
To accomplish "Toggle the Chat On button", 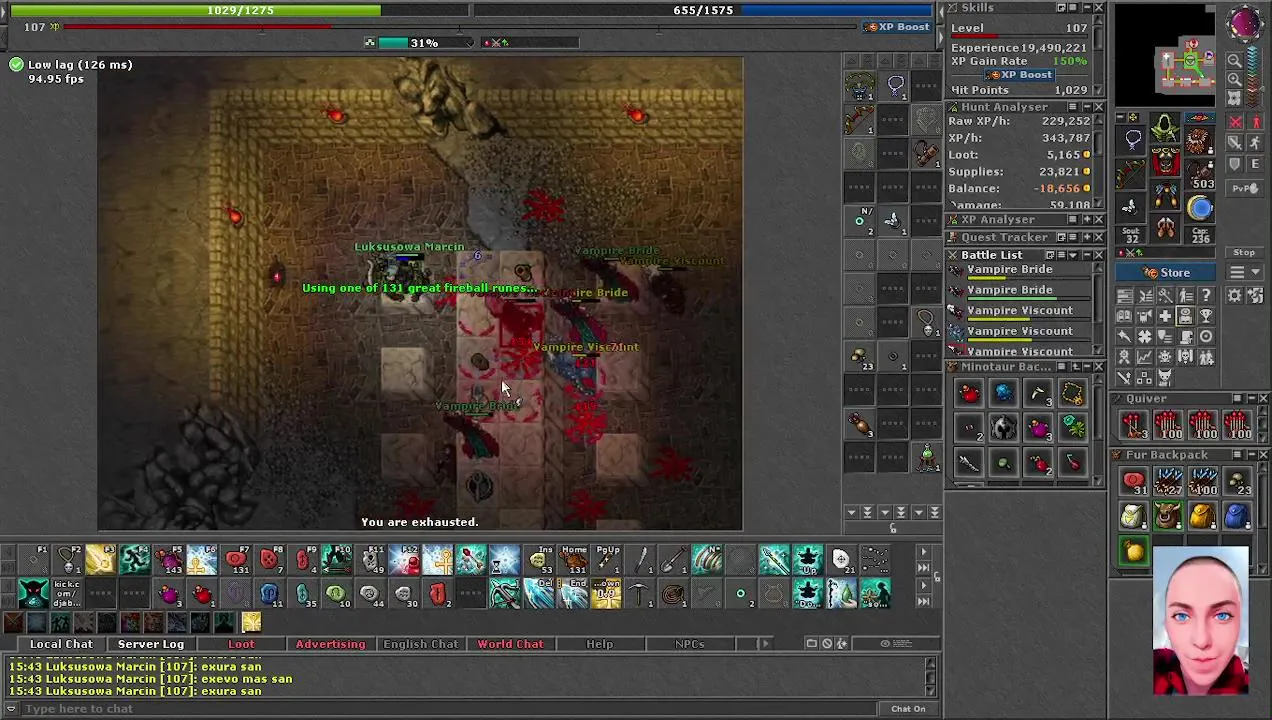I will pyautogui.click(x=908, y=709).
